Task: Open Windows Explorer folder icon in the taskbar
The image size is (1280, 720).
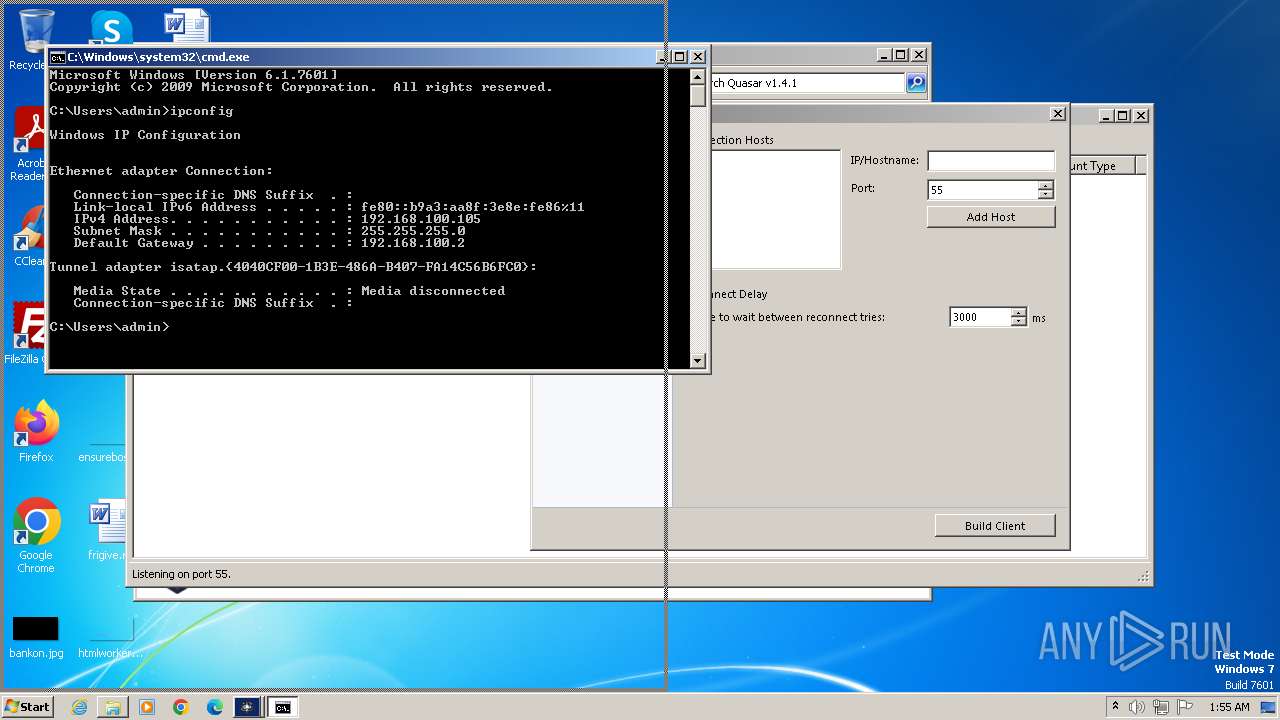Action: point(113,707)
